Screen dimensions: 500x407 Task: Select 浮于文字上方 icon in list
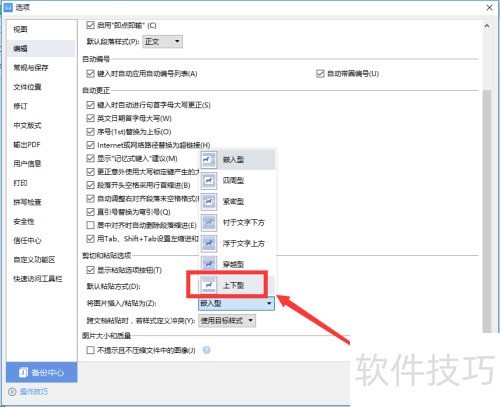(209, 243)
